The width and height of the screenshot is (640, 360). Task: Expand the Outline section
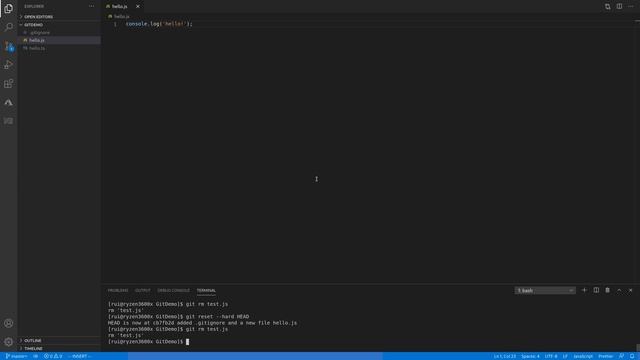(59, 340)
